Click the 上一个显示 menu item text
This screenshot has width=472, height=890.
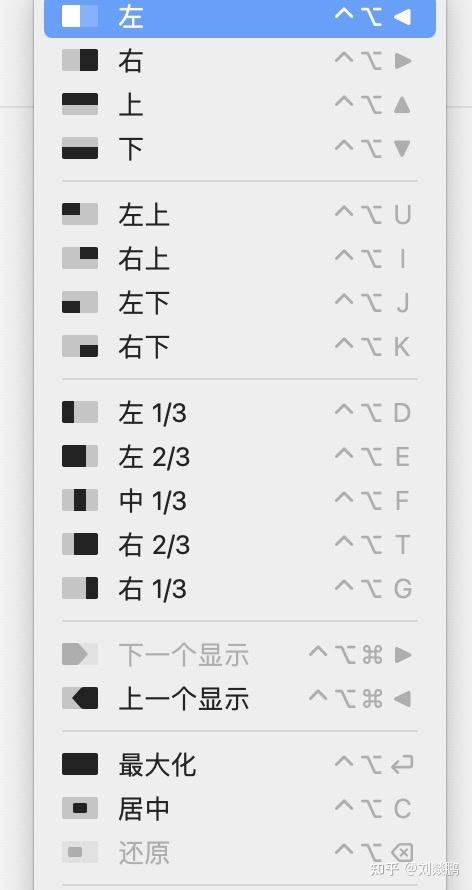[184, 699]
